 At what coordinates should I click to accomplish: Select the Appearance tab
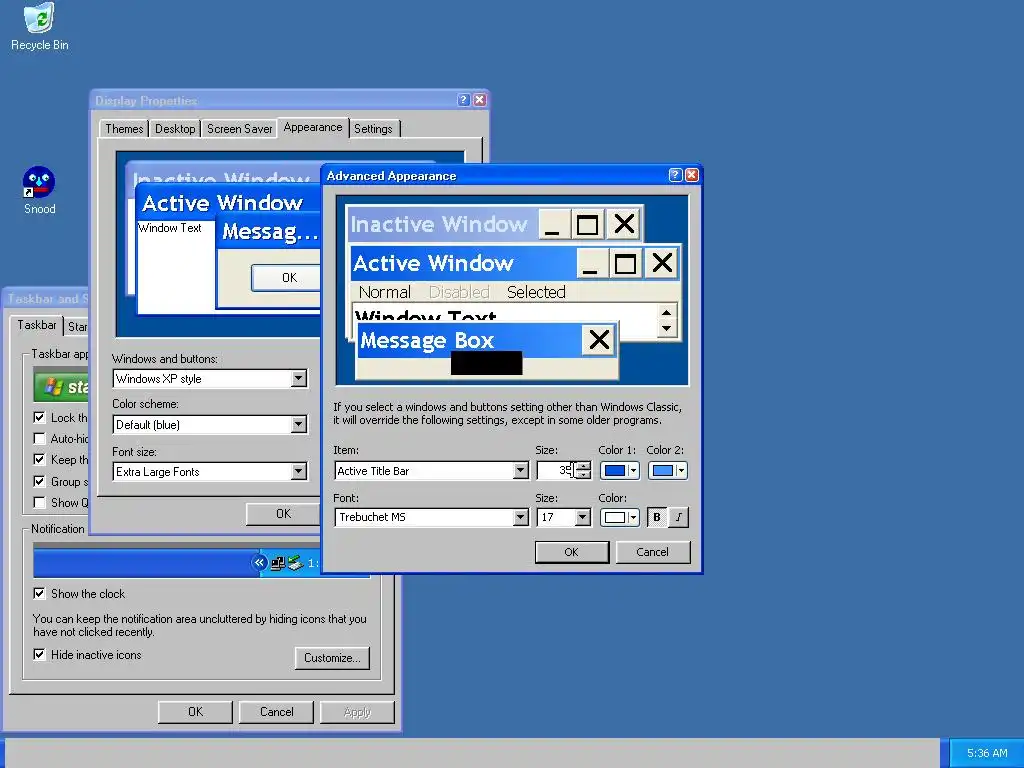pyautogui.click(x=313, y=127)
